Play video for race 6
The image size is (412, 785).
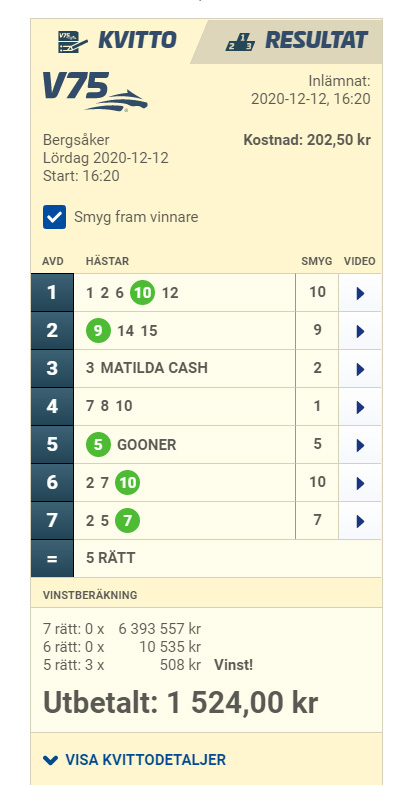[x=360, y=483]
